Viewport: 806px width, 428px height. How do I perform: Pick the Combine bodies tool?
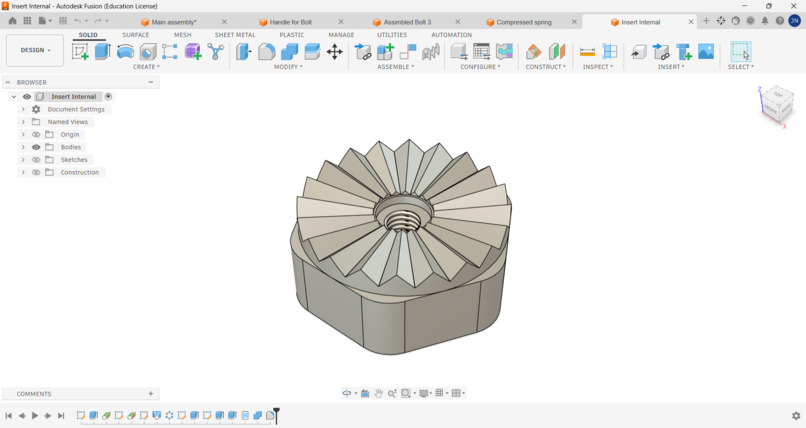tap(289, 51)
